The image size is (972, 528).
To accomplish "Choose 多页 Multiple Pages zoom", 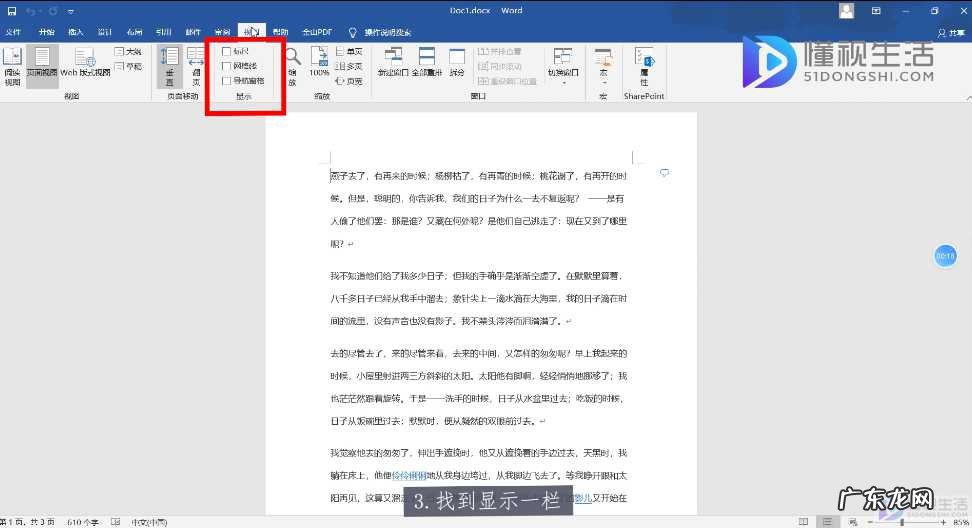I will click(350, 66).
